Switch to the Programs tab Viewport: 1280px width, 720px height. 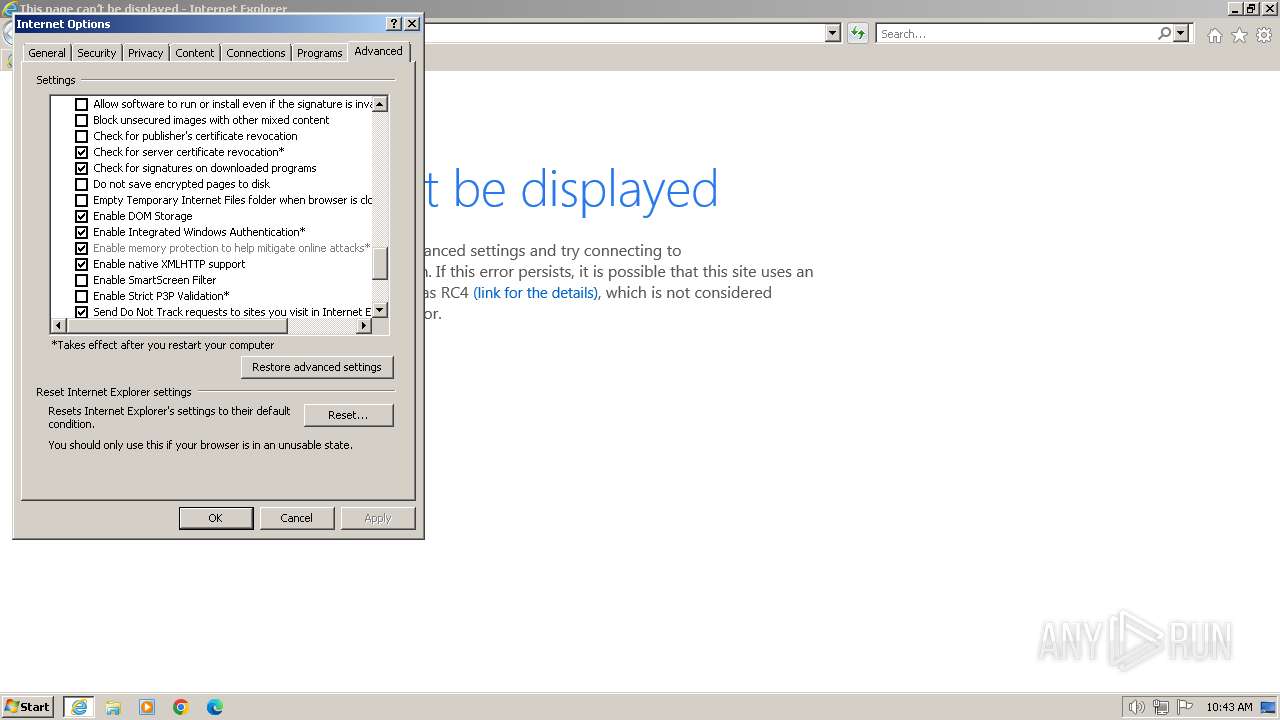[x=320, y=53]
